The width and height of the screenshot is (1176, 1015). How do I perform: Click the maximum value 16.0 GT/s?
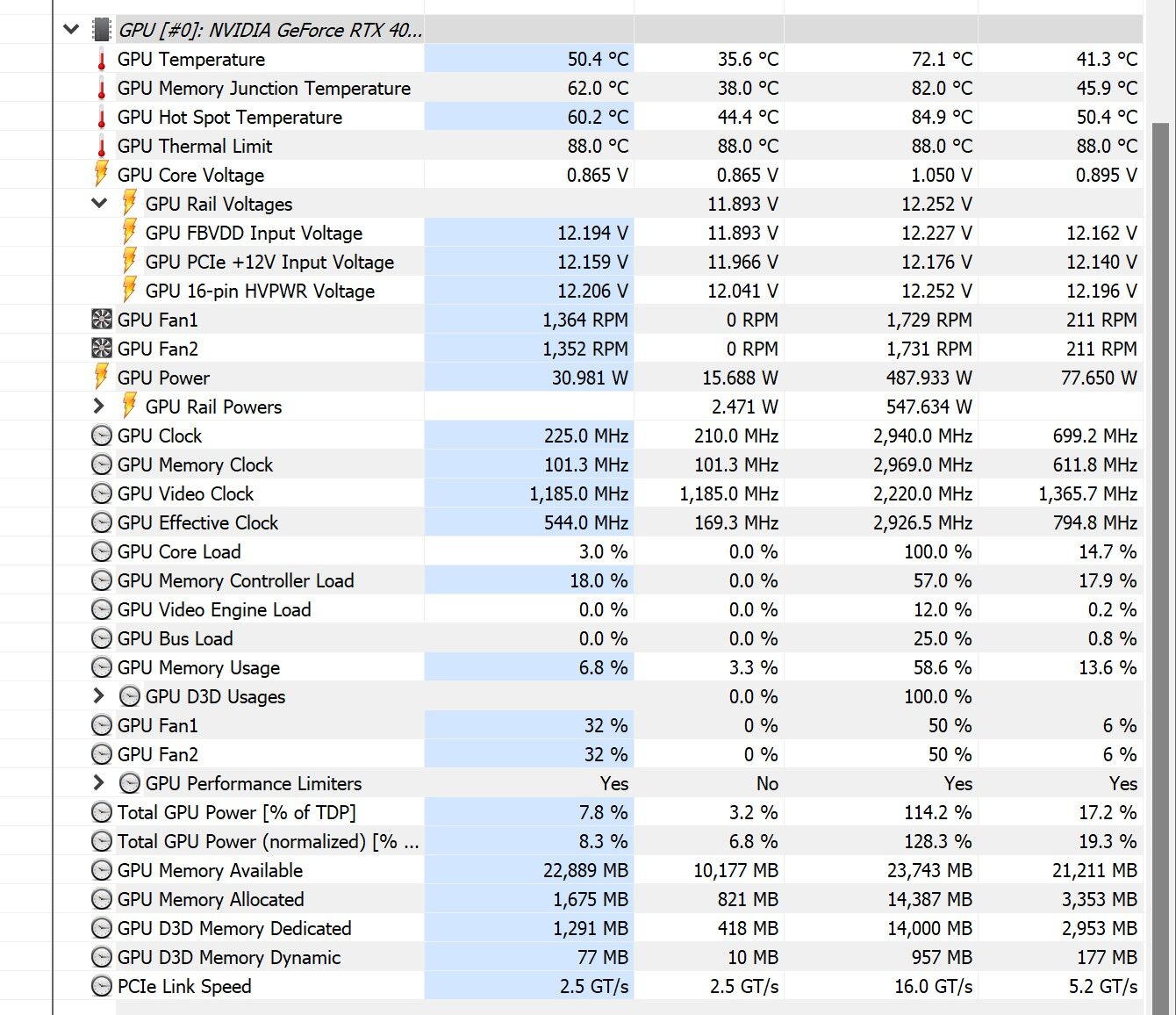pos(933,987)
